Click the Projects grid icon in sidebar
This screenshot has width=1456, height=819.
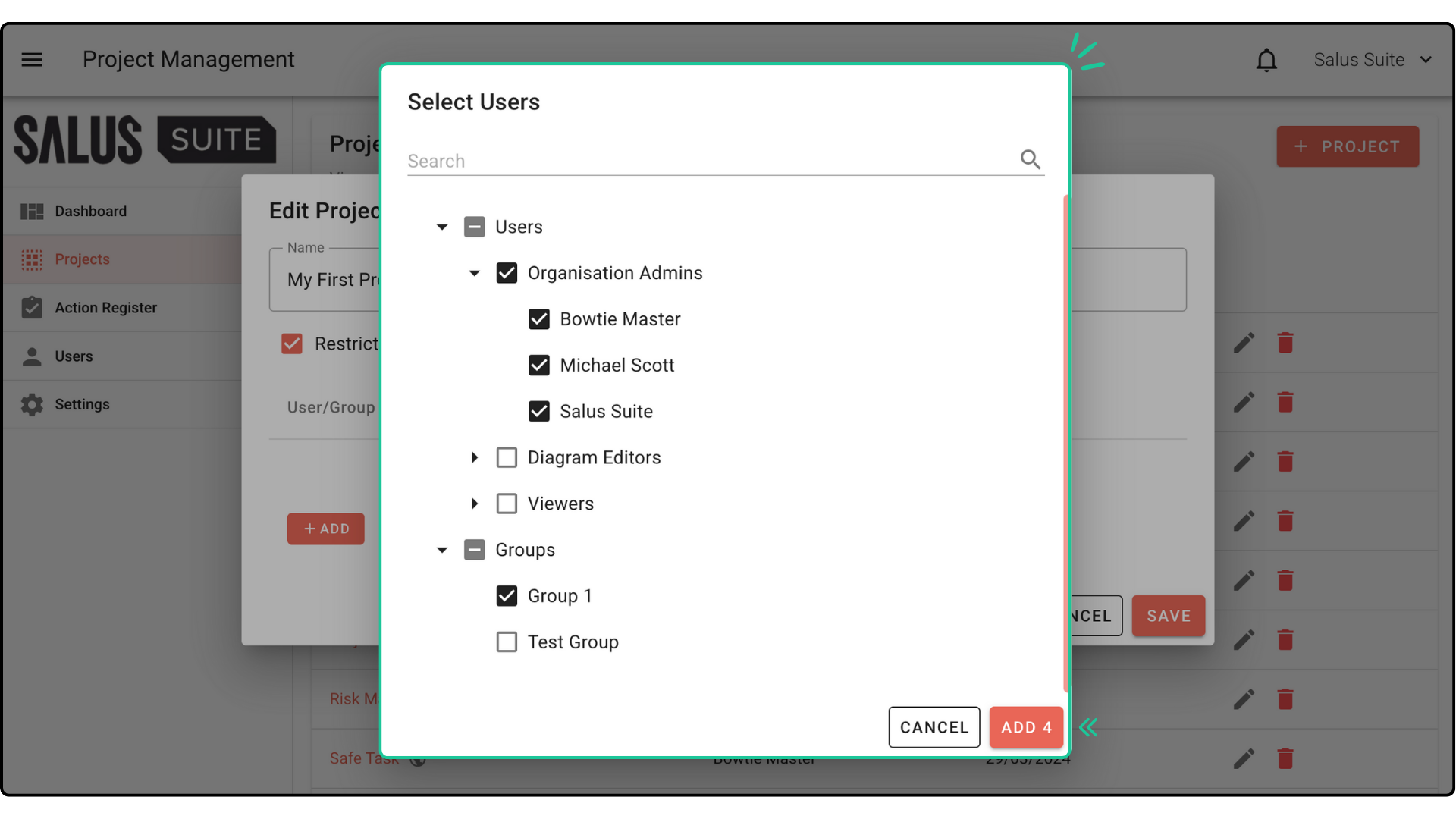(x=32, y=259)
